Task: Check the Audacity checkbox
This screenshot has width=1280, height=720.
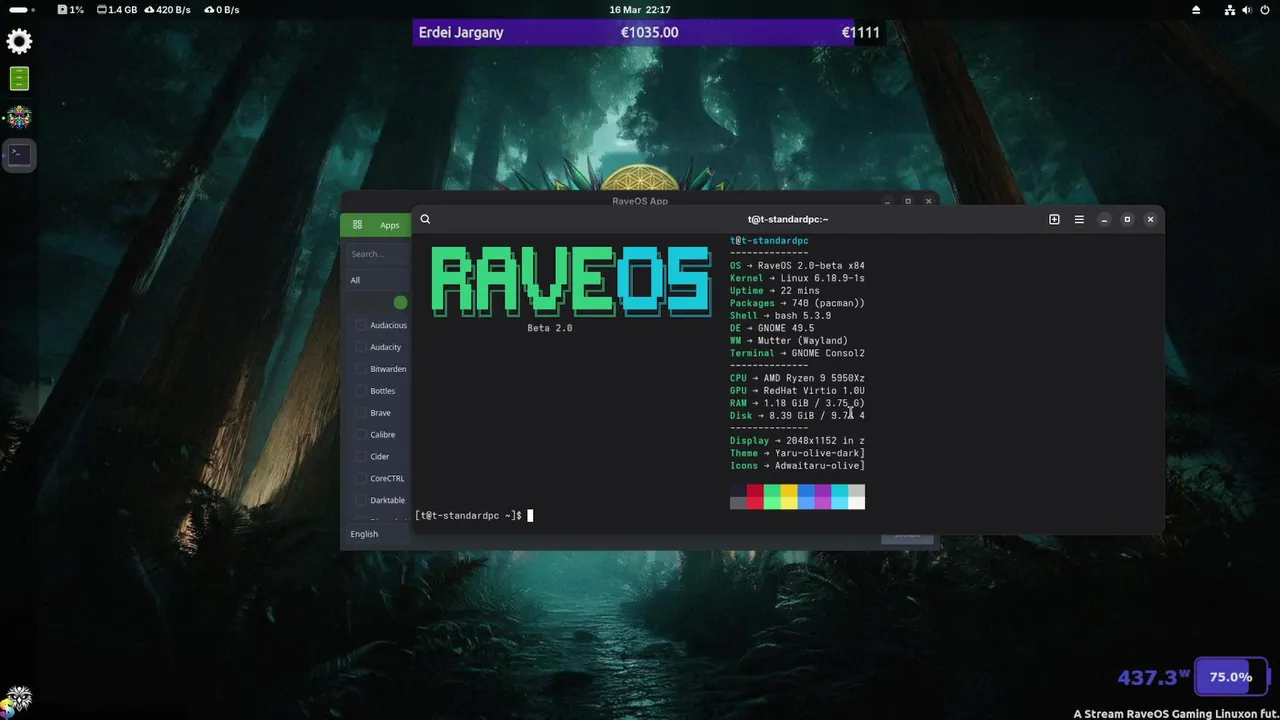Action: 361,347
